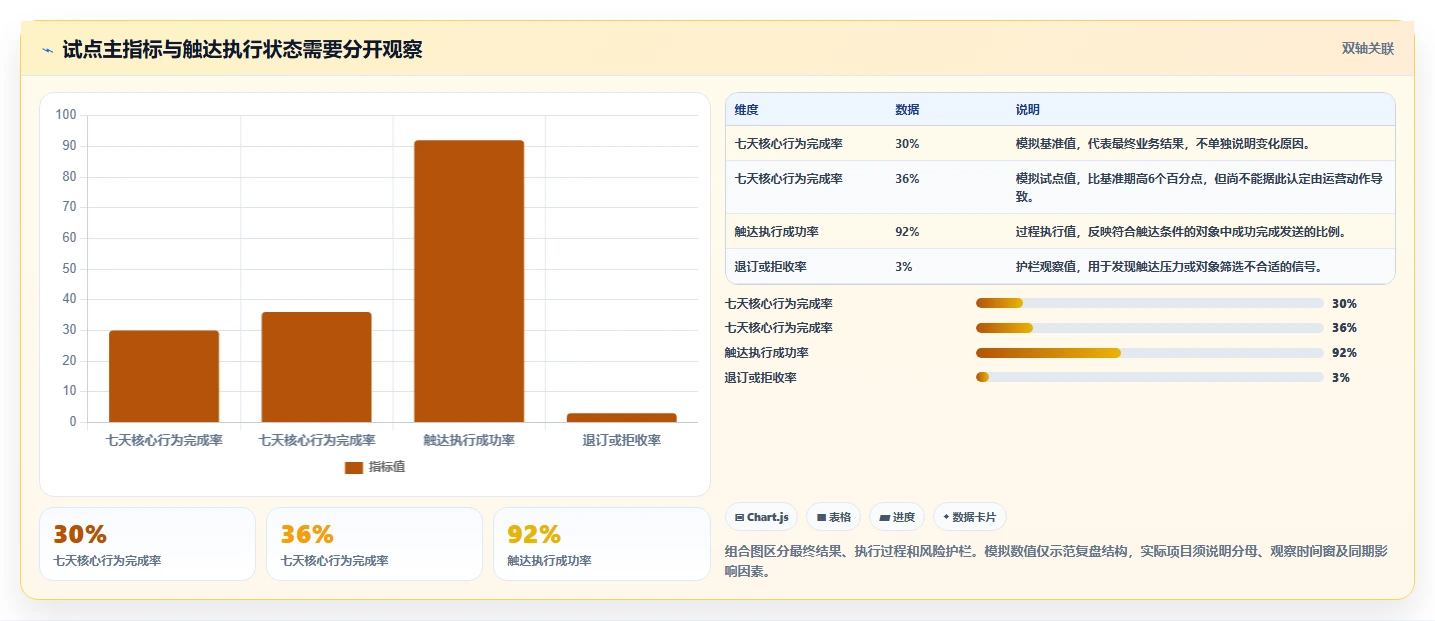Screen dimensions: 1435x621
Task: Click the 数据 column header in the table
Action: pyautogui.click(x=907, y=110)
